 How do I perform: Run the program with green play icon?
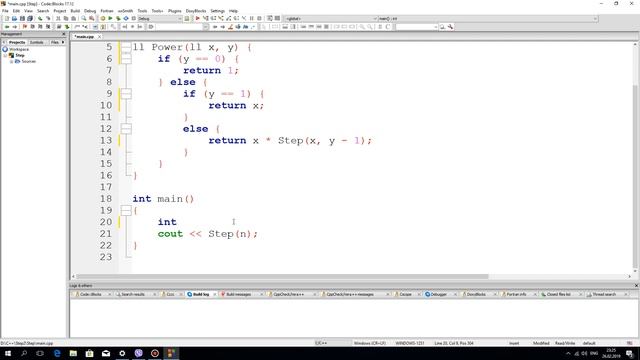click(110, 18)
